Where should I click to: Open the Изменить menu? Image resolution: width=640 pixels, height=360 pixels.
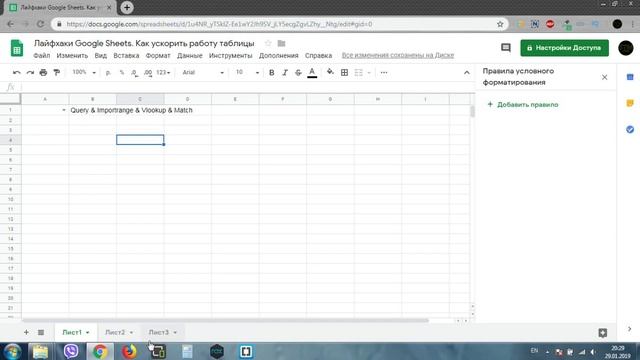[72, 56]
